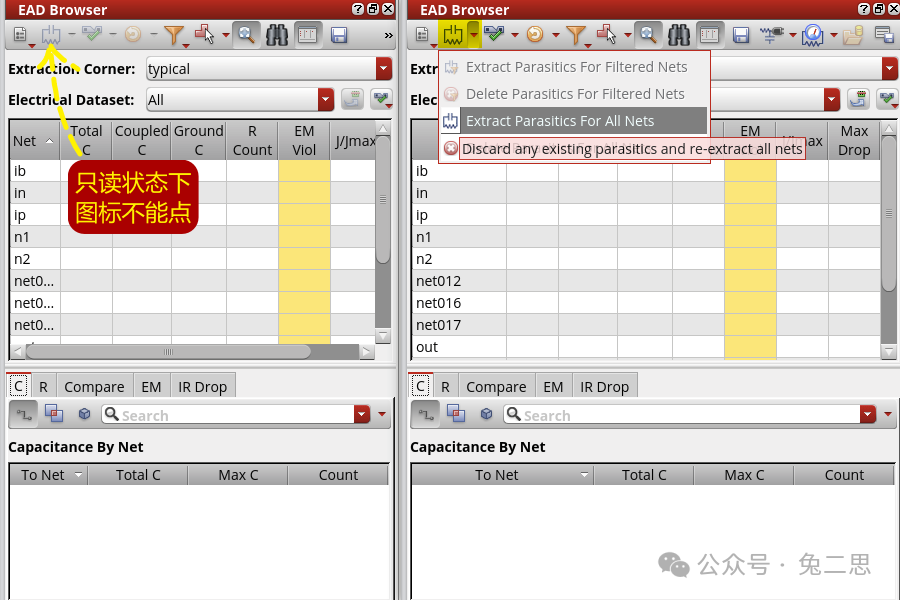Click the left net table horizontal scrollbar
This screenshot has height=600, width=900.
coord(168,352)
